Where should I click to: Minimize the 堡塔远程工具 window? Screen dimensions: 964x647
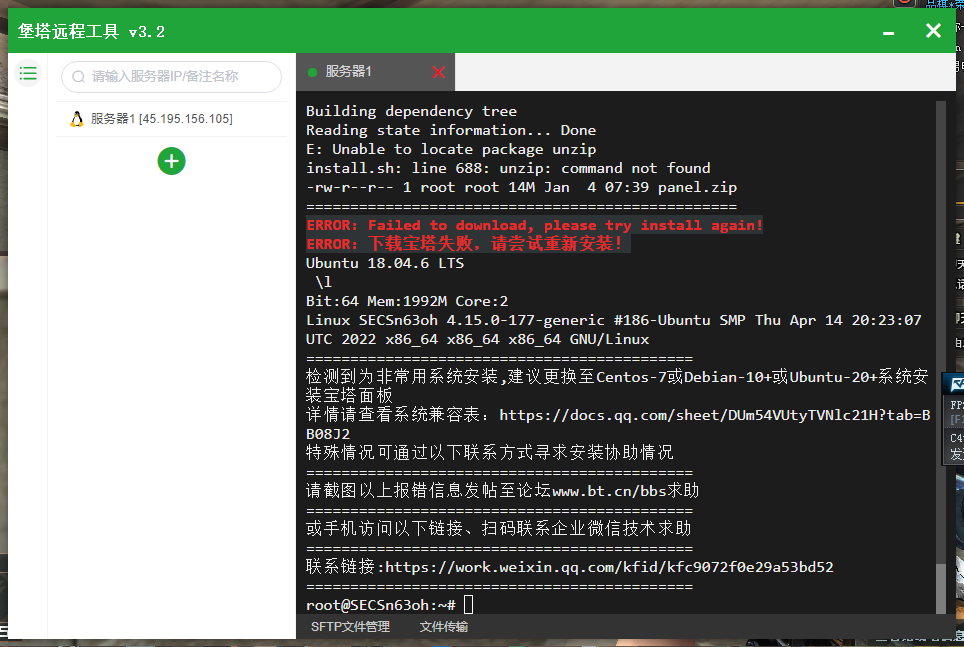888,33
